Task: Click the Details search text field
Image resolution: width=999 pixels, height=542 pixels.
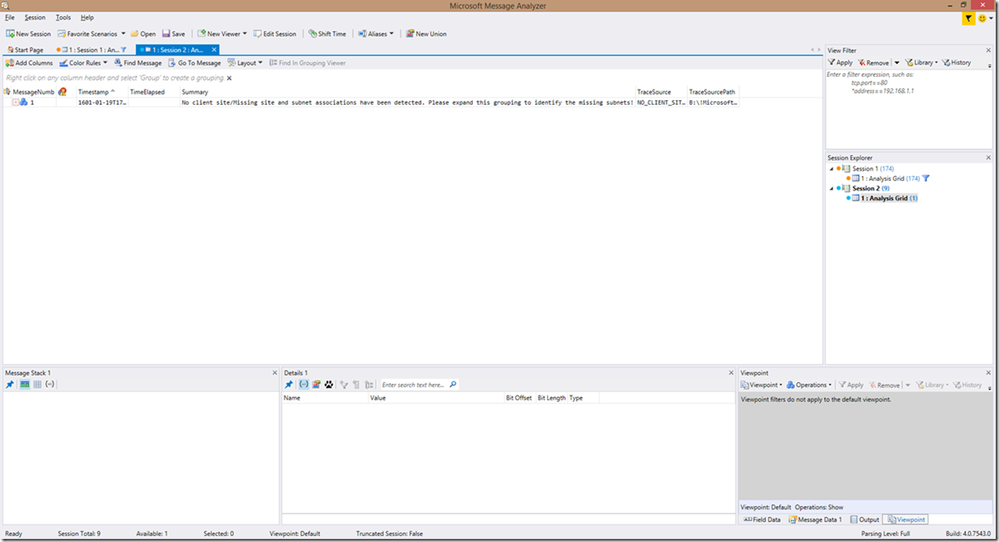Action: (414, 385)
